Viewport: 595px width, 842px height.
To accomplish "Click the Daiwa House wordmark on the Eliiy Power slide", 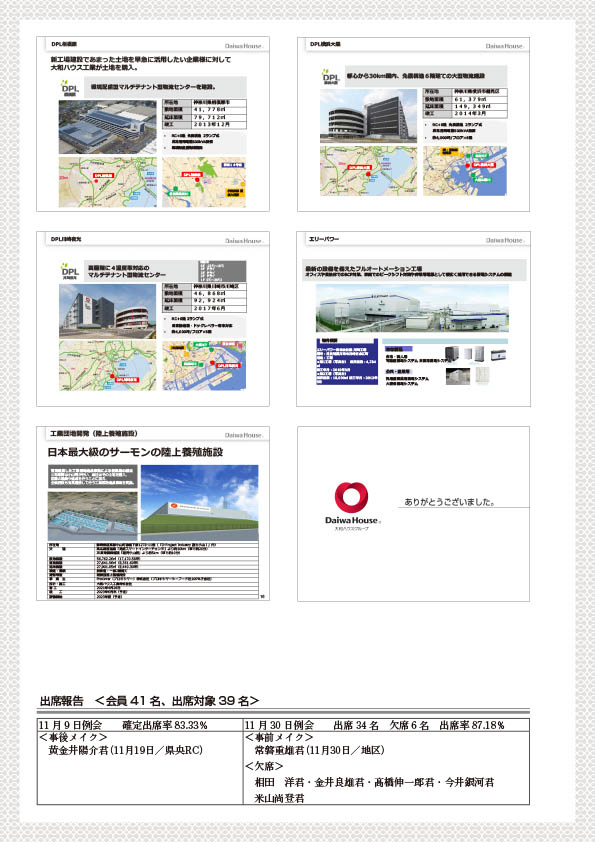I will point(504,240).
